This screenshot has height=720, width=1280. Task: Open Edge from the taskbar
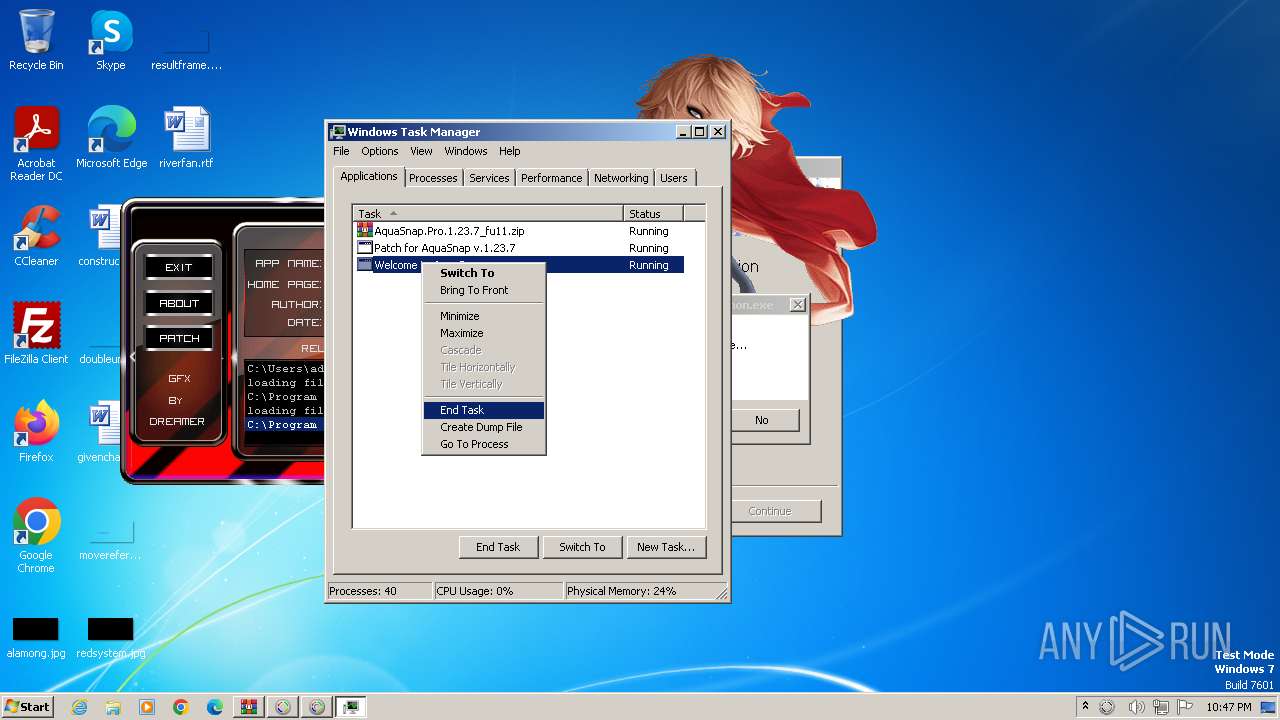[x=215, y=707]
